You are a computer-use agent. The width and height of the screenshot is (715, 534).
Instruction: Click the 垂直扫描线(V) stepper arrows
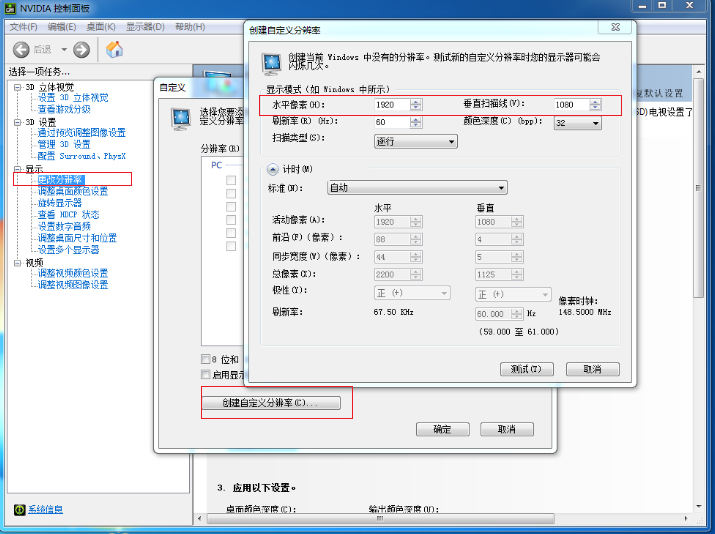(x=595, y=105)
